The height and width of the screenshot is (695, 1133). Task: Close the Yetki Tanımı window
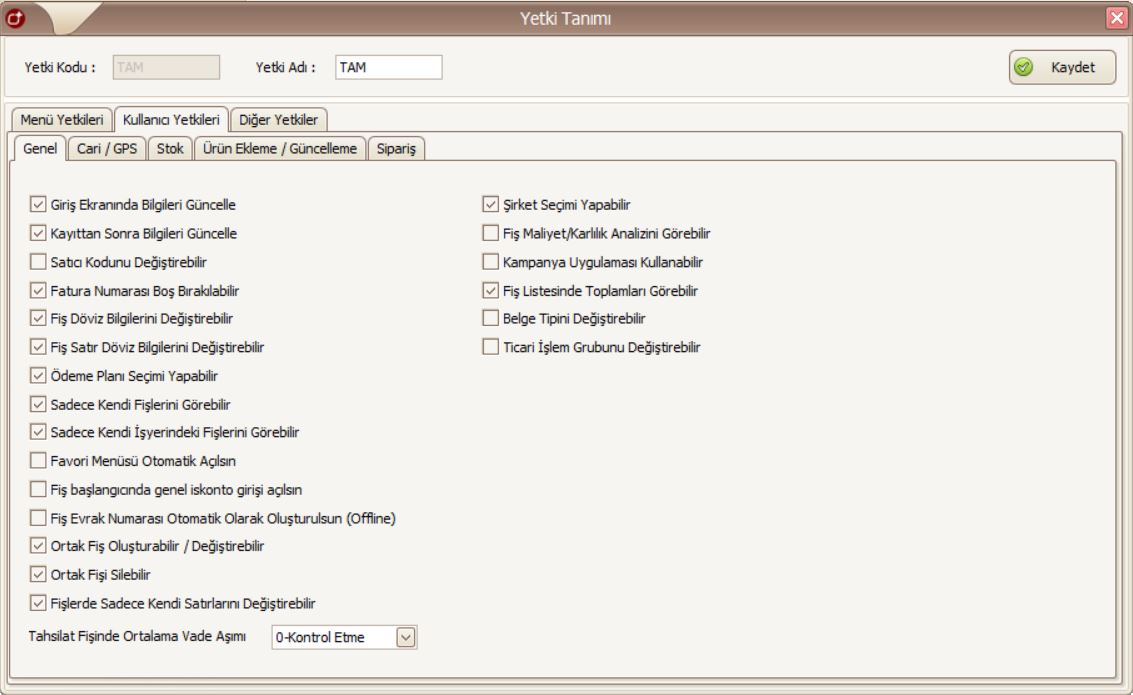(1118, 16)
